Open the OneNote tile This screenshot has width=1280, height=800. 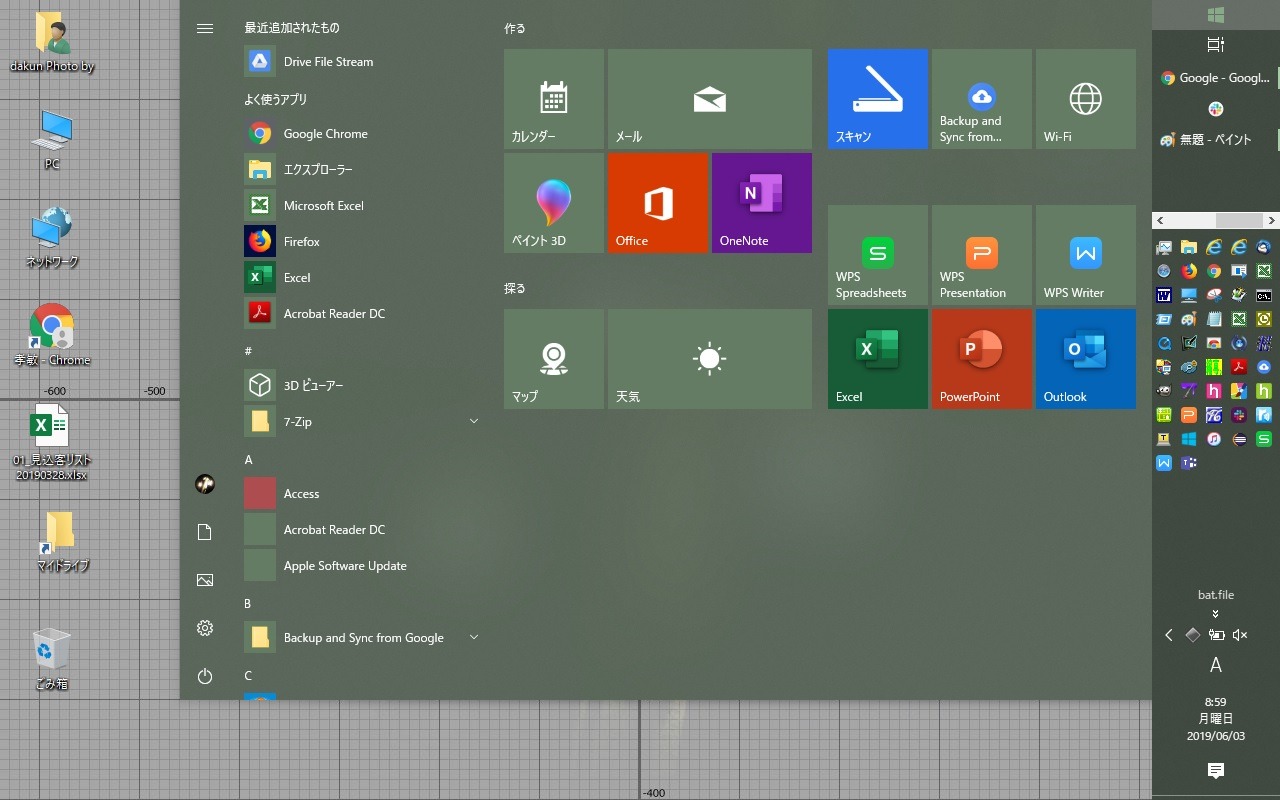pos(762,203)
